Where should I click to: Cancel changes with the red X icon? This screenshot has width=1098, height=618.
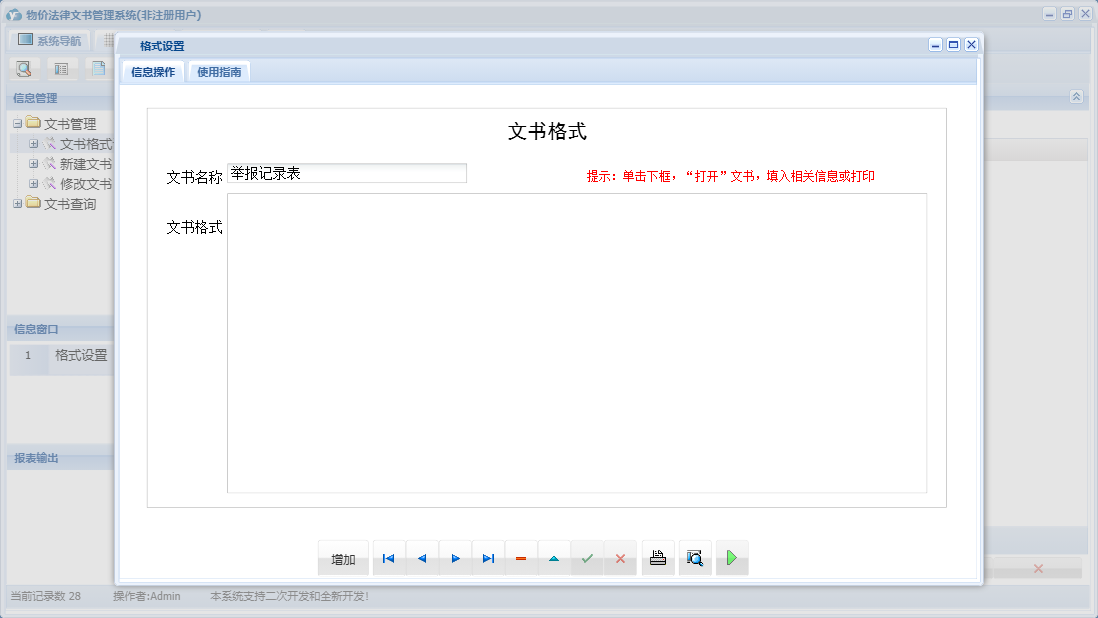point(619,558)
